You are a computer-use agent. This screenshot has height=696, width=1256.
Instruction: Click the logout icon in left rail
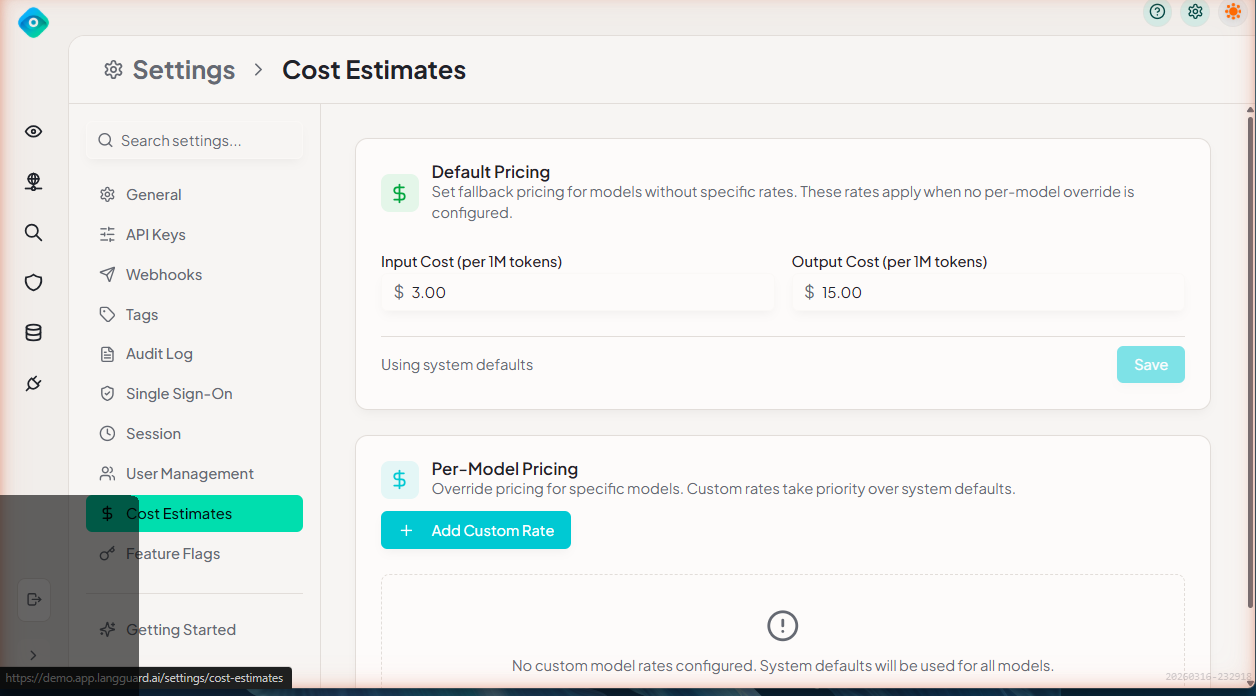click(34, 600)
